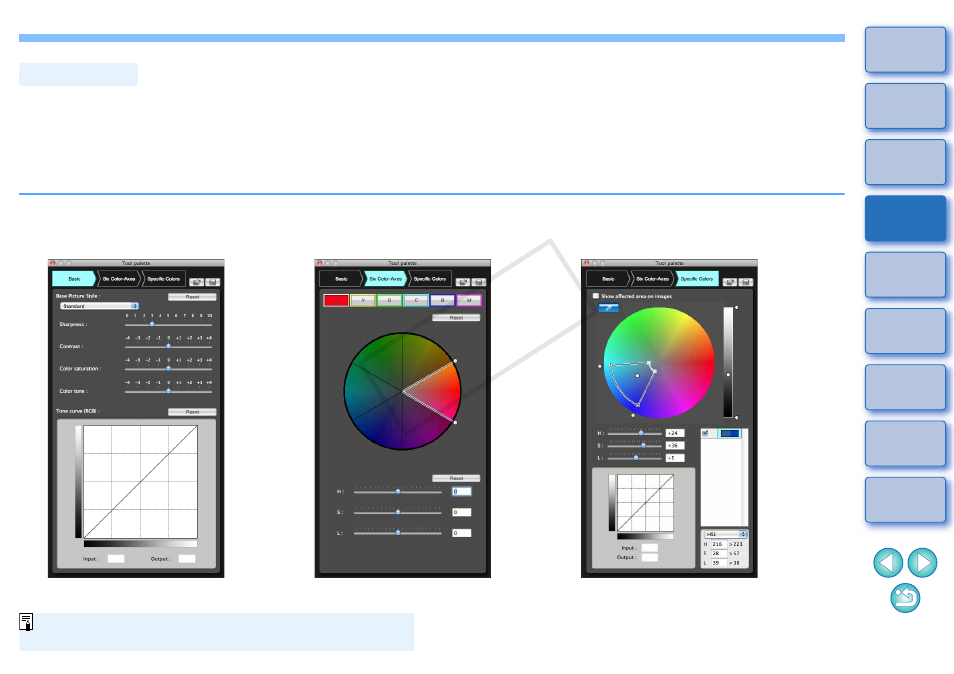954x674 pixels.
Task: Select Specific Colors tab in the middle palette
Action: click(430, 279)
